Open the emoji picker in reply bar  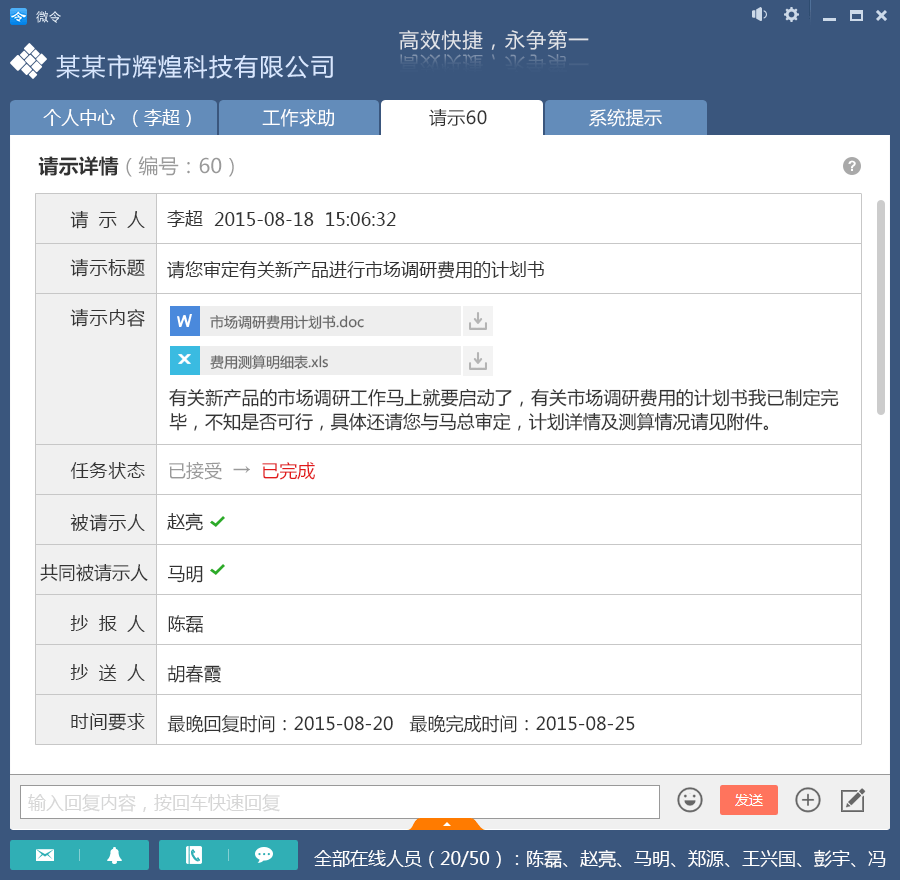[x=690, y=800]
